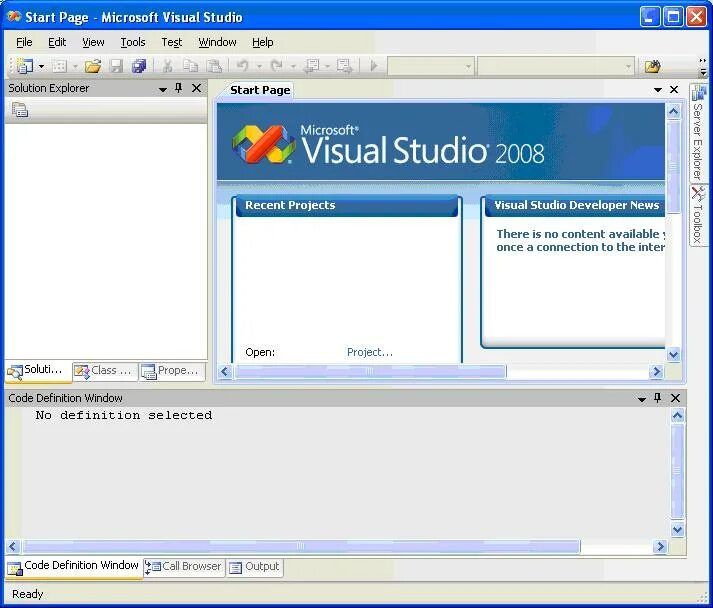
Task: Click up arrow on Code Definition vertical scrollbar
Action: [678, 416]
